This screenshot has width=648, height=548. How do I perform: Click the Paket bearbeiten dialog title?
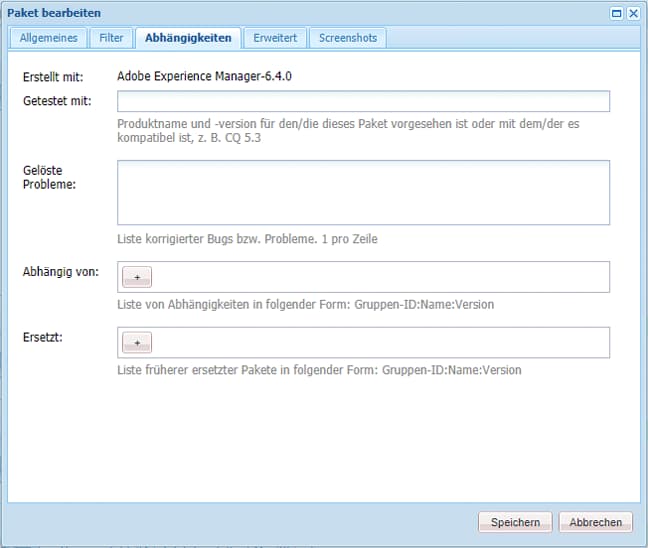(x=54, y=13)
